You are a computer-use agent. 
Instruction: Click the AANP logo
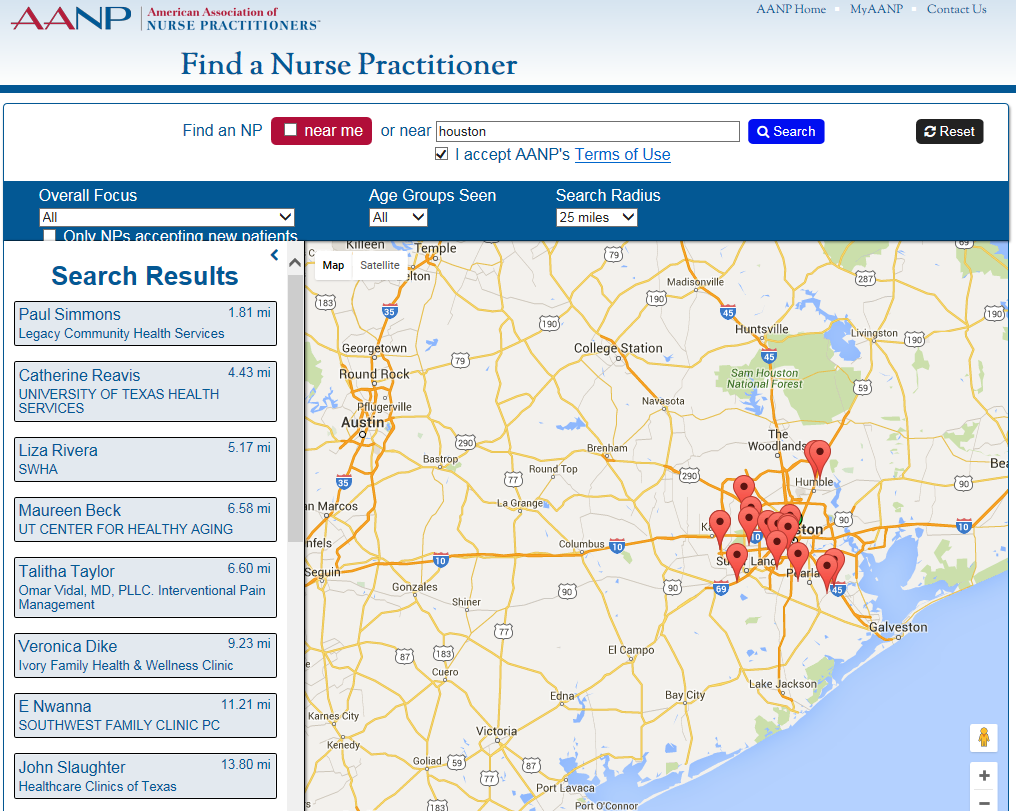[x=166, y=18]
